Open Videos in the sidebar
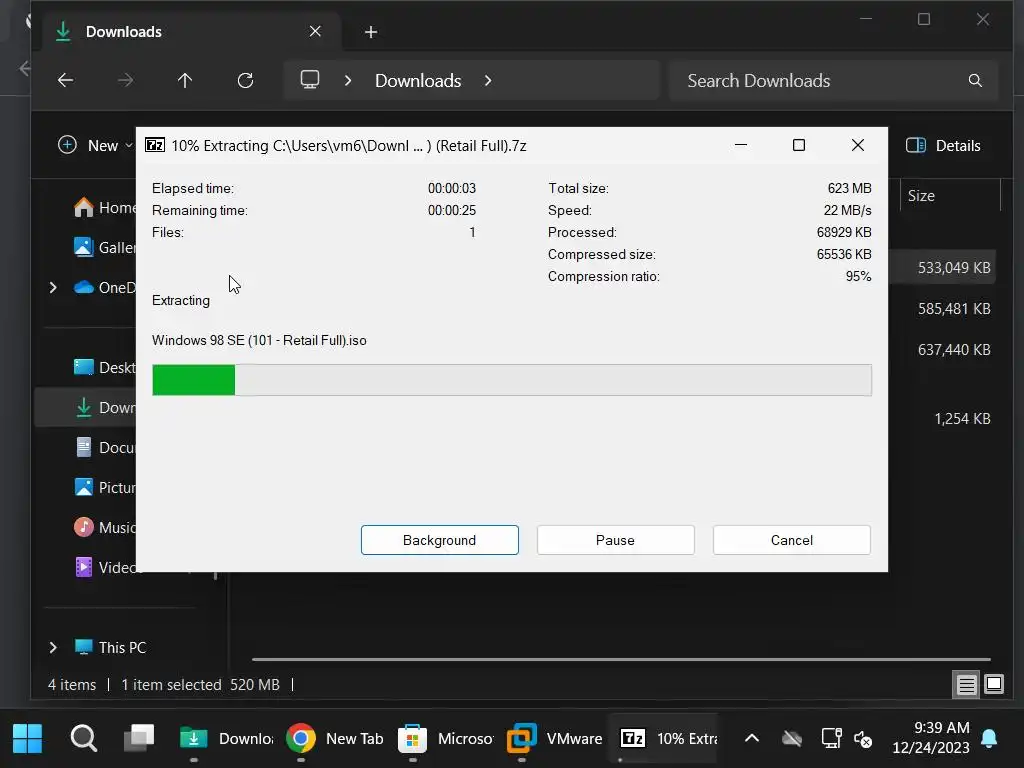1024x768 pixels. tap(104, 567)
